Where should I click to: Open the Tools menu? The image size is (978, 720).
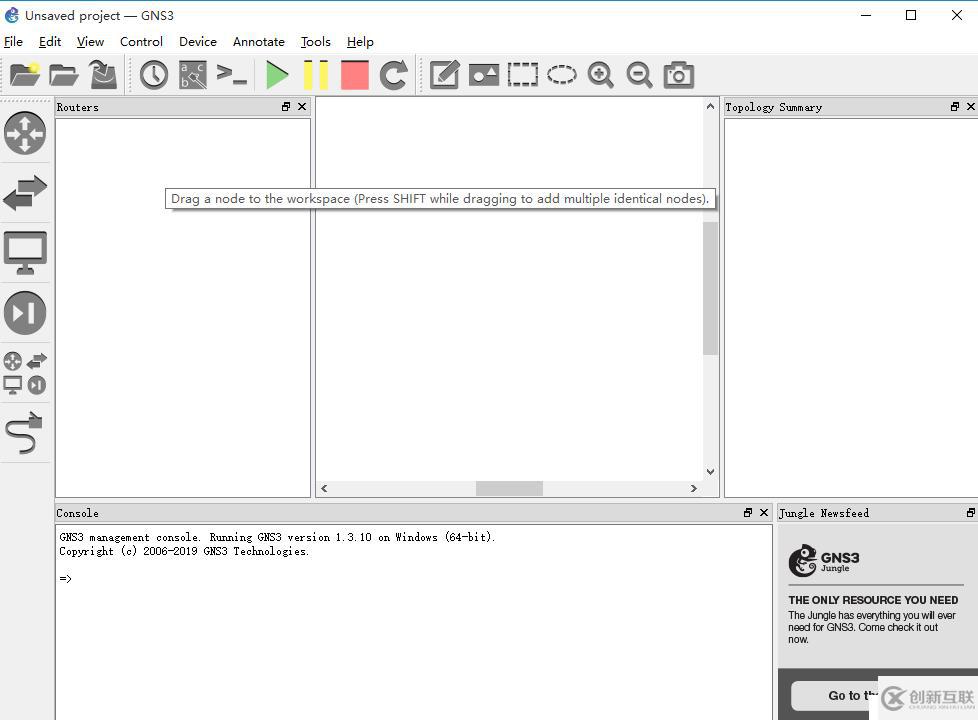[x=316, y=42]
